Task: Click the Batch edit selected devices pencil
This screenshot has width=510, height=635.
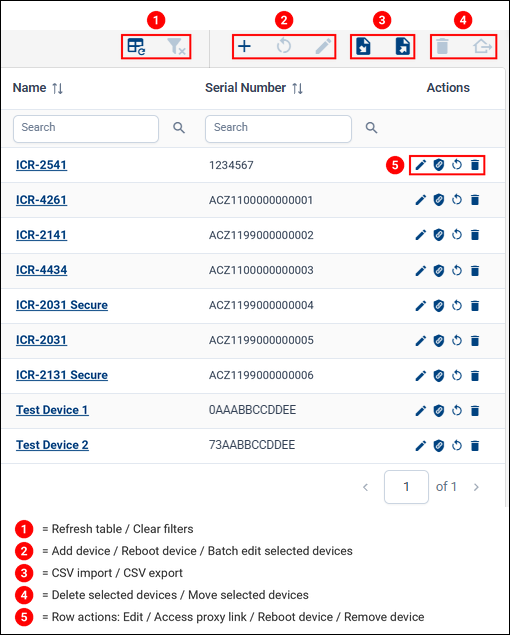Action: tap(323, 46)
